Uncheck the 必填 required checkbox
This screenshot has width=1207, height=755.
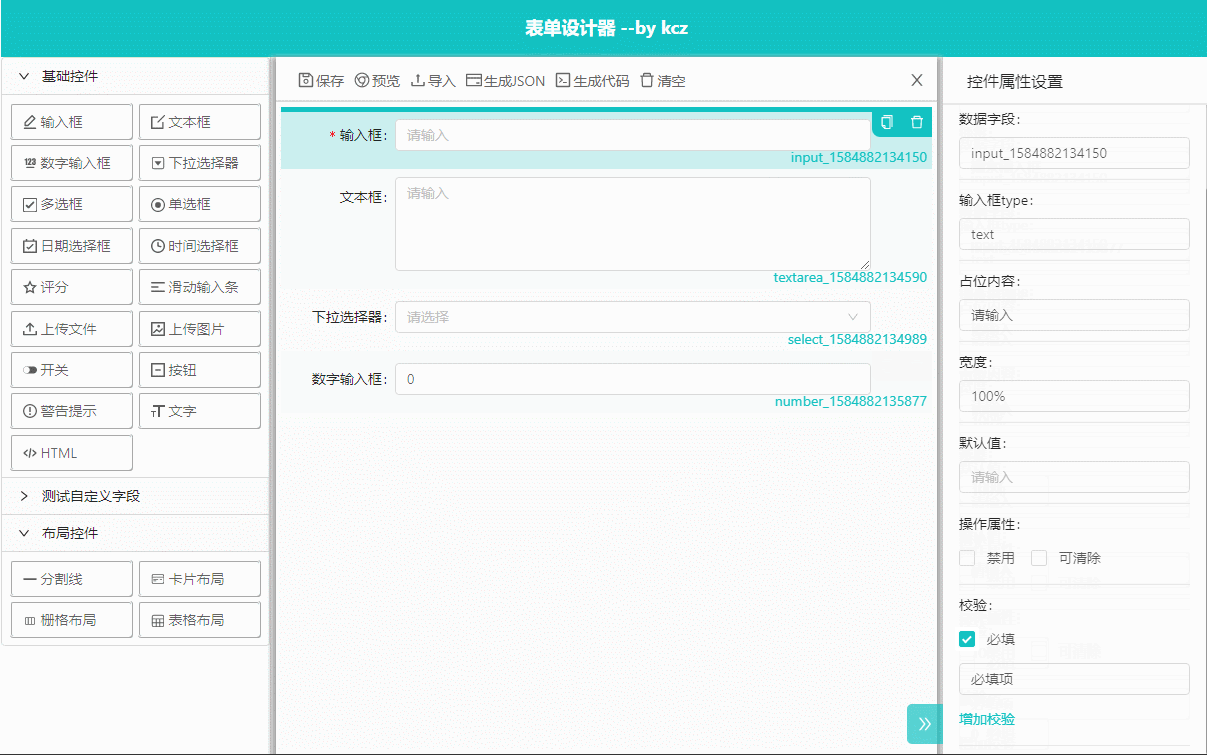pos(966,639)
